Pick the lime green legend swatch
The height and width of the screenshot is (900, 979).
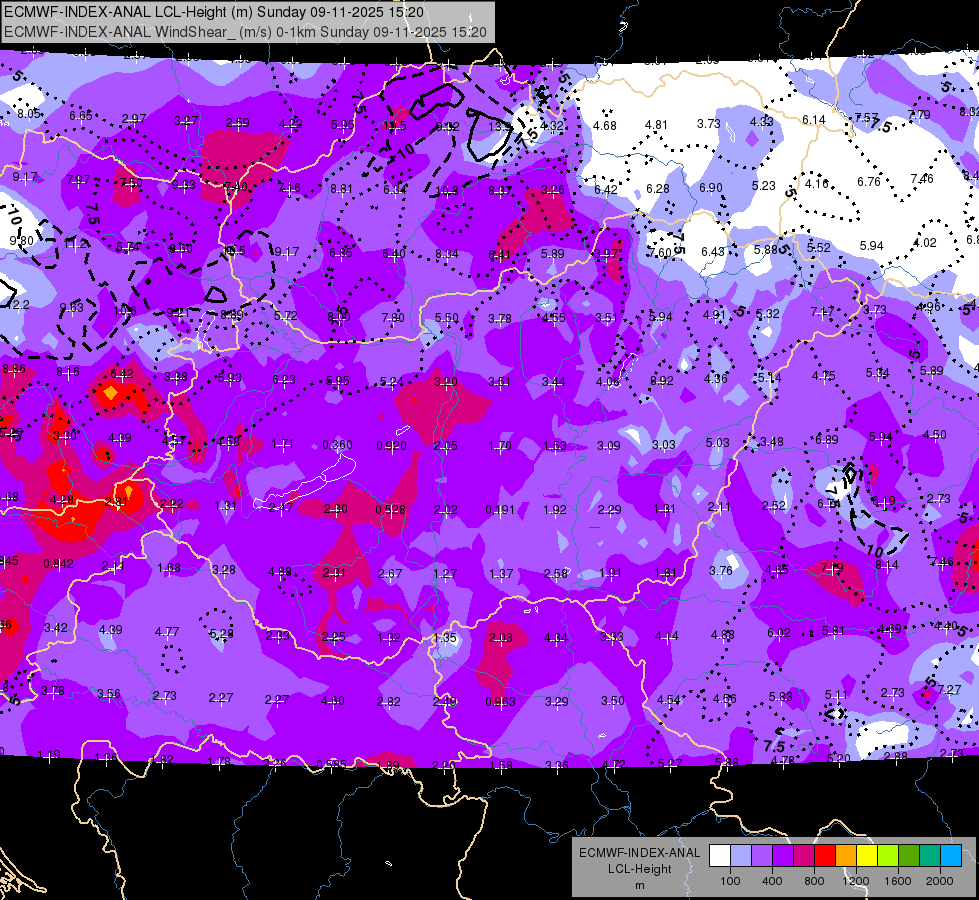[x=888, y=856]
